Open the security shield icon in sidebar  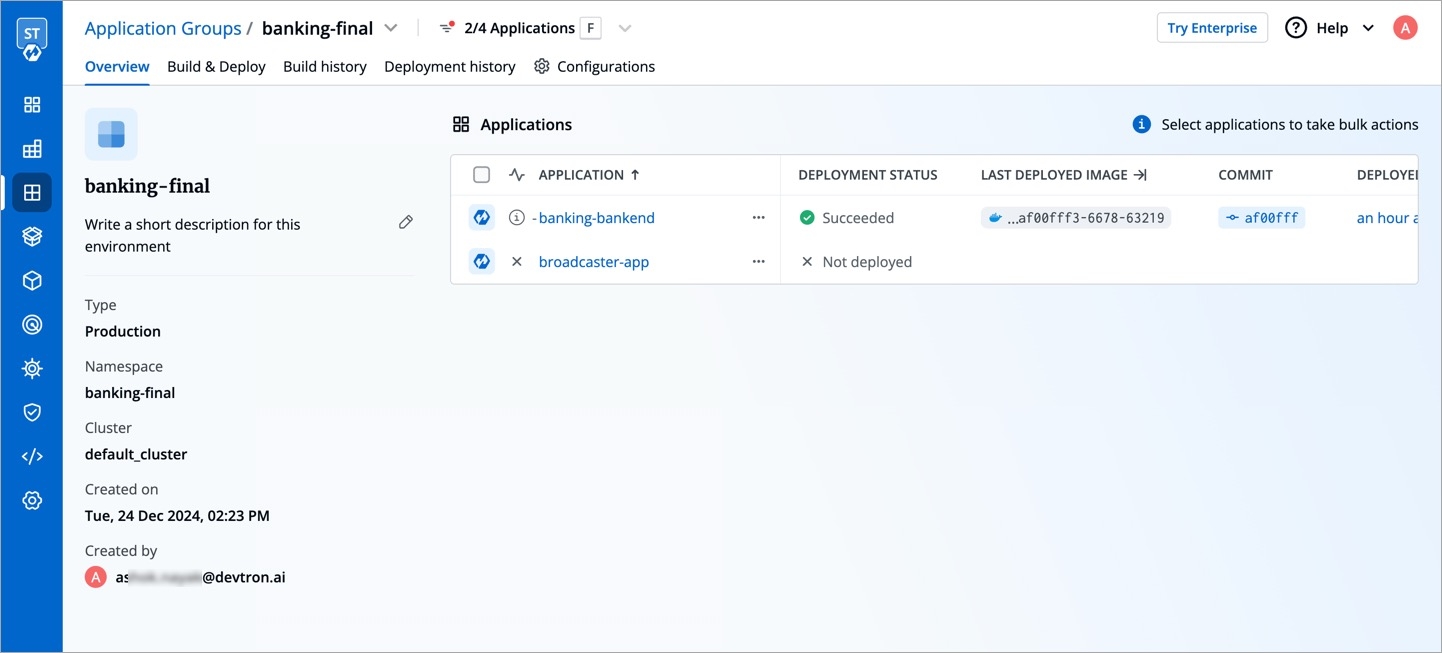click(x=32, y=413)
